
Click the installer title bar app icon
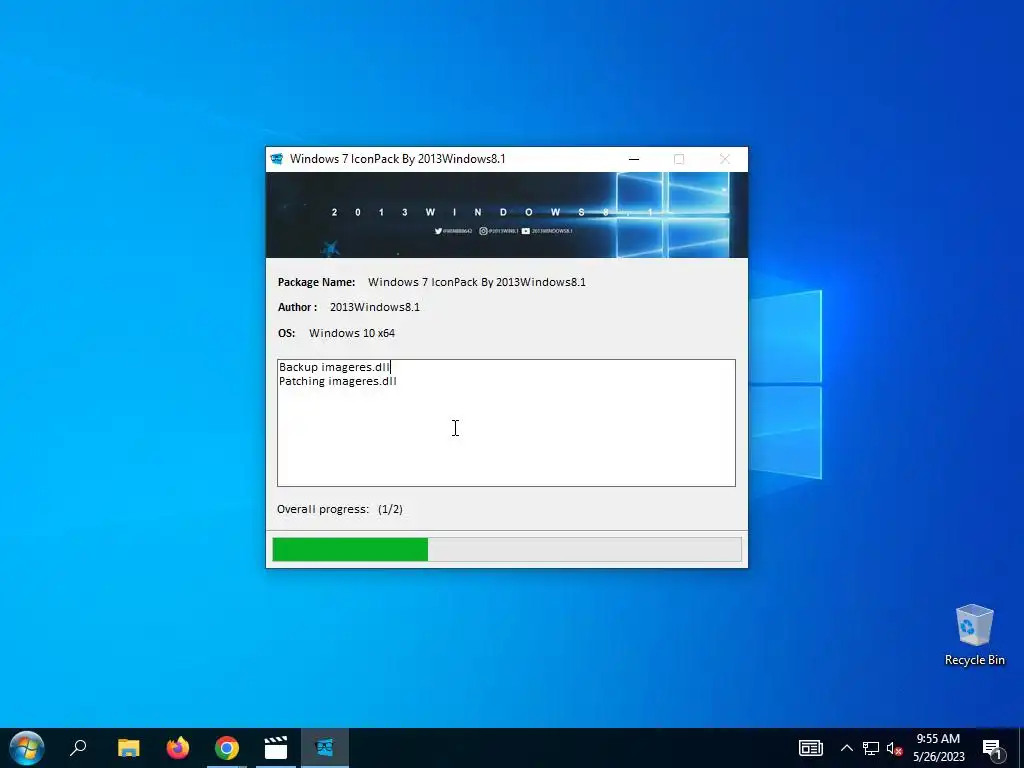point(277,159)
